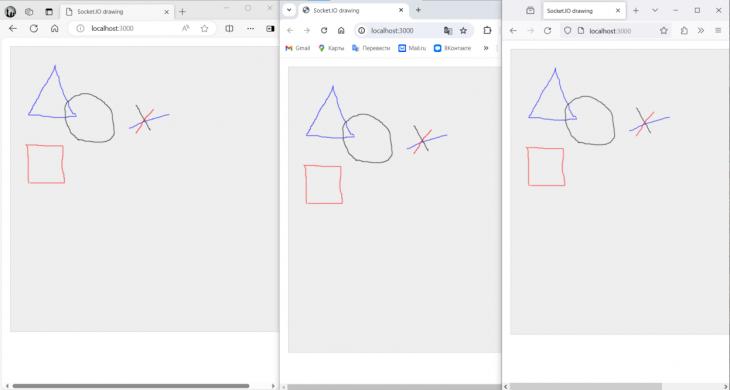Open Firefox hamburger application menu
Image resolution: width=730 pixels, height=390 pixels.
[x=718, y=31]
